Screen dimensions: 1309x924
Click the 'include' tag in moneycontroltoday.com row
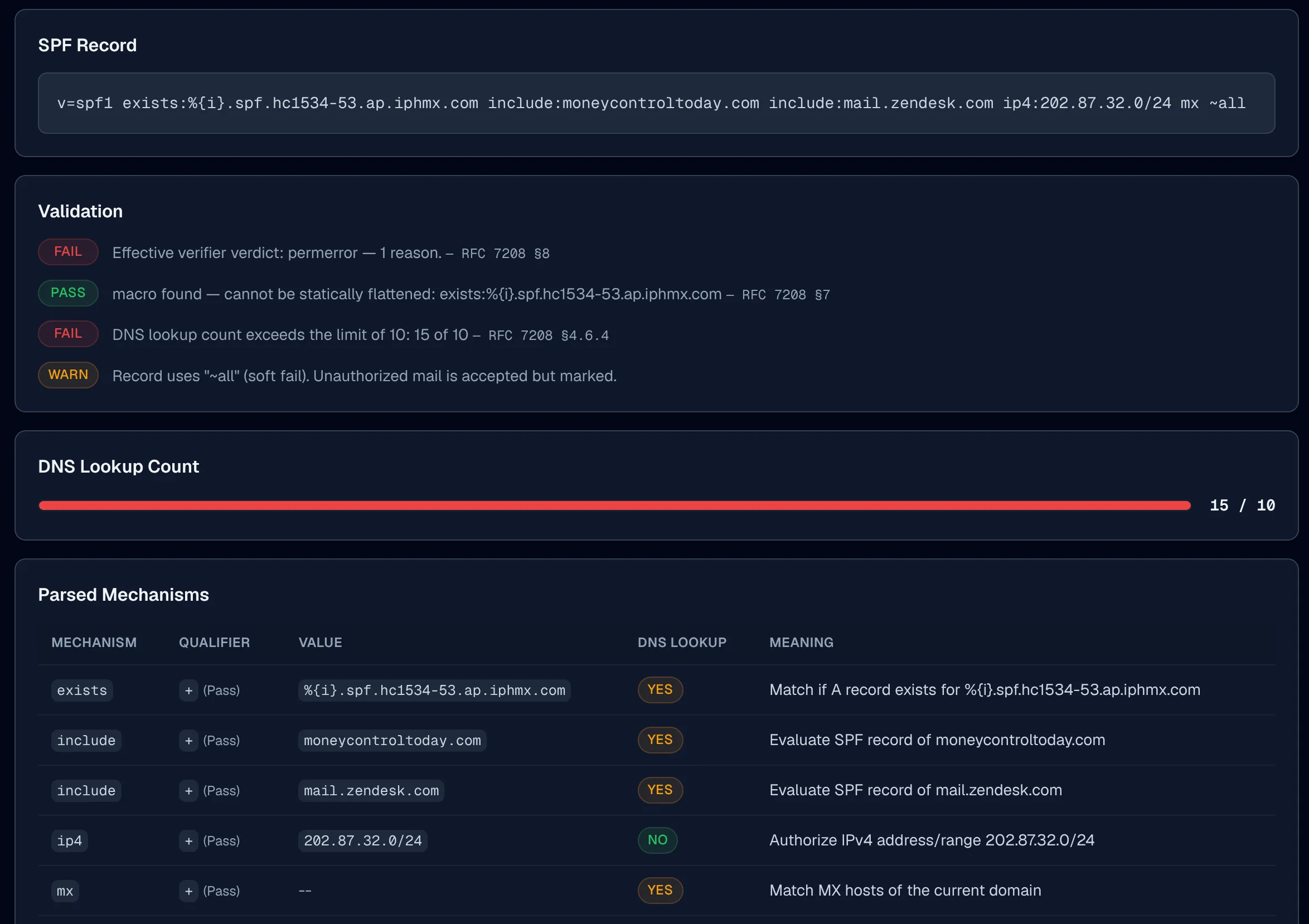tap(86, 741)
